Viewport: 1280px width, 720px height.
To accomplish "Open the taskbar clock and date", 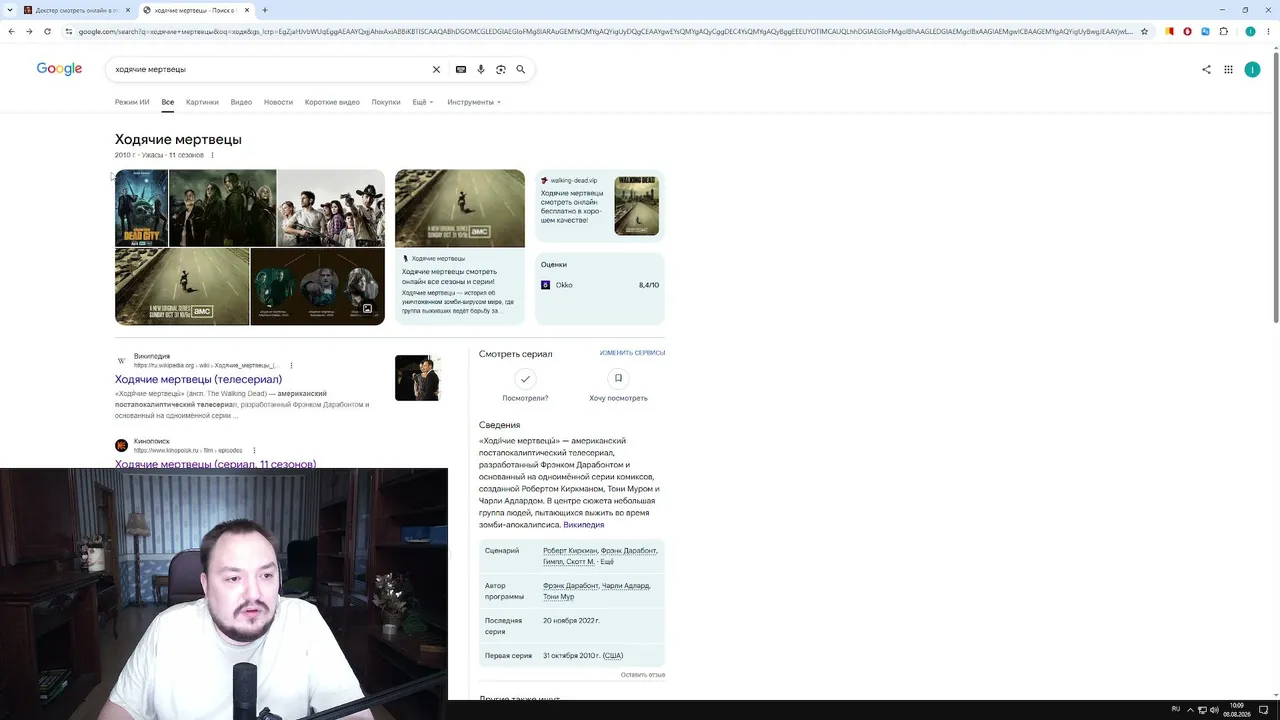I will point(1237,710).
